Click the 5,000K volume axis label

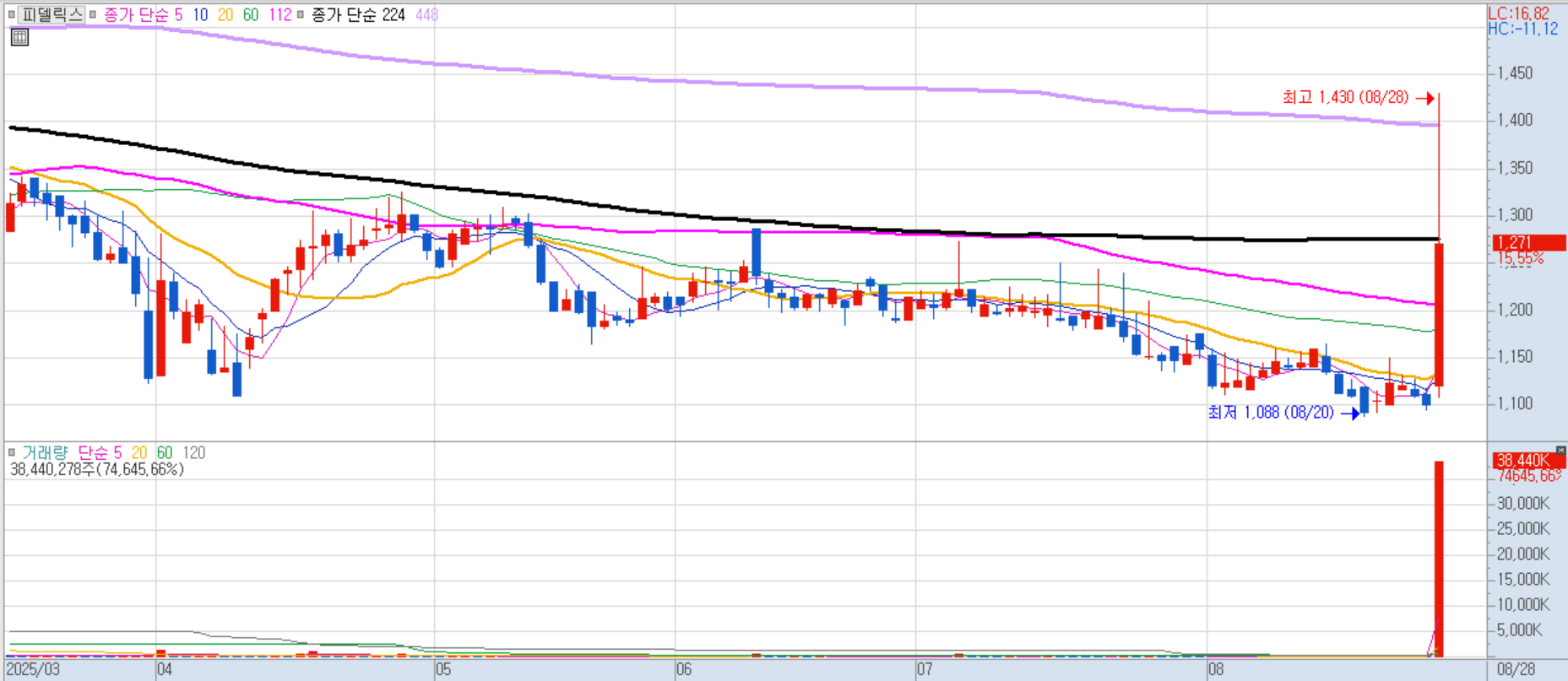[x=1520, y=630]
